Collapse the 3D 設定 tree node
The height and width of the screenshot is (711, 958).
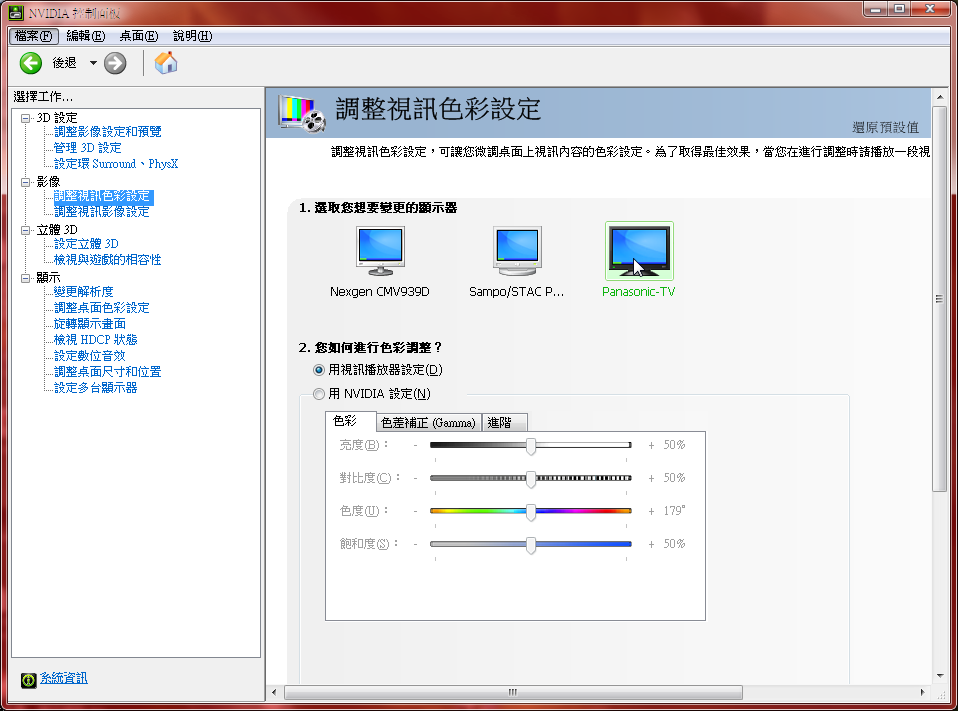[x=26, y=118]
